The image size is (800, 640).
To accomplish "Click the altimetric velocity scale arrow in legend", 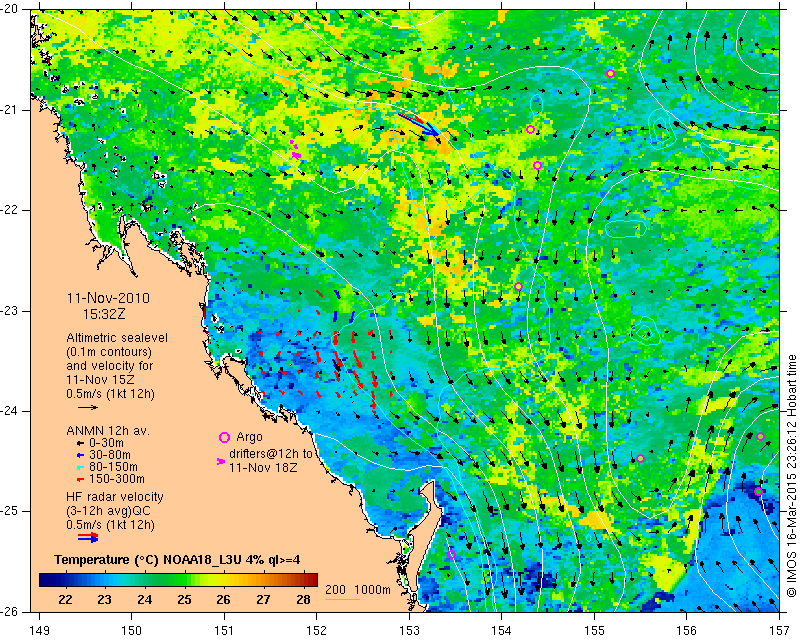I will pyautogui.click(x=88, y=407).
